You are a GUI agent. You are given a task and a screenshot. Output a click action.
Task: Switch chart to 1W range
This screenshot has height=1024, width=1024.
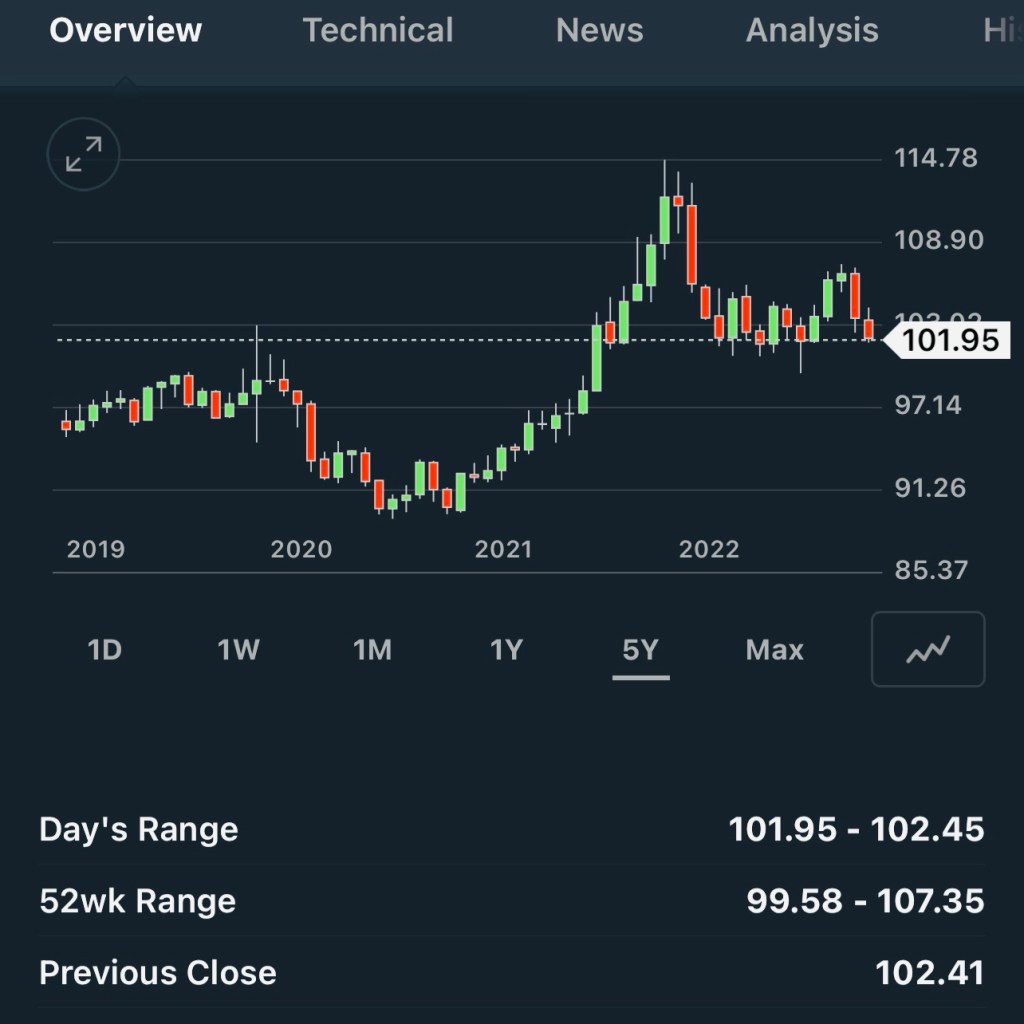coord(238,650)
